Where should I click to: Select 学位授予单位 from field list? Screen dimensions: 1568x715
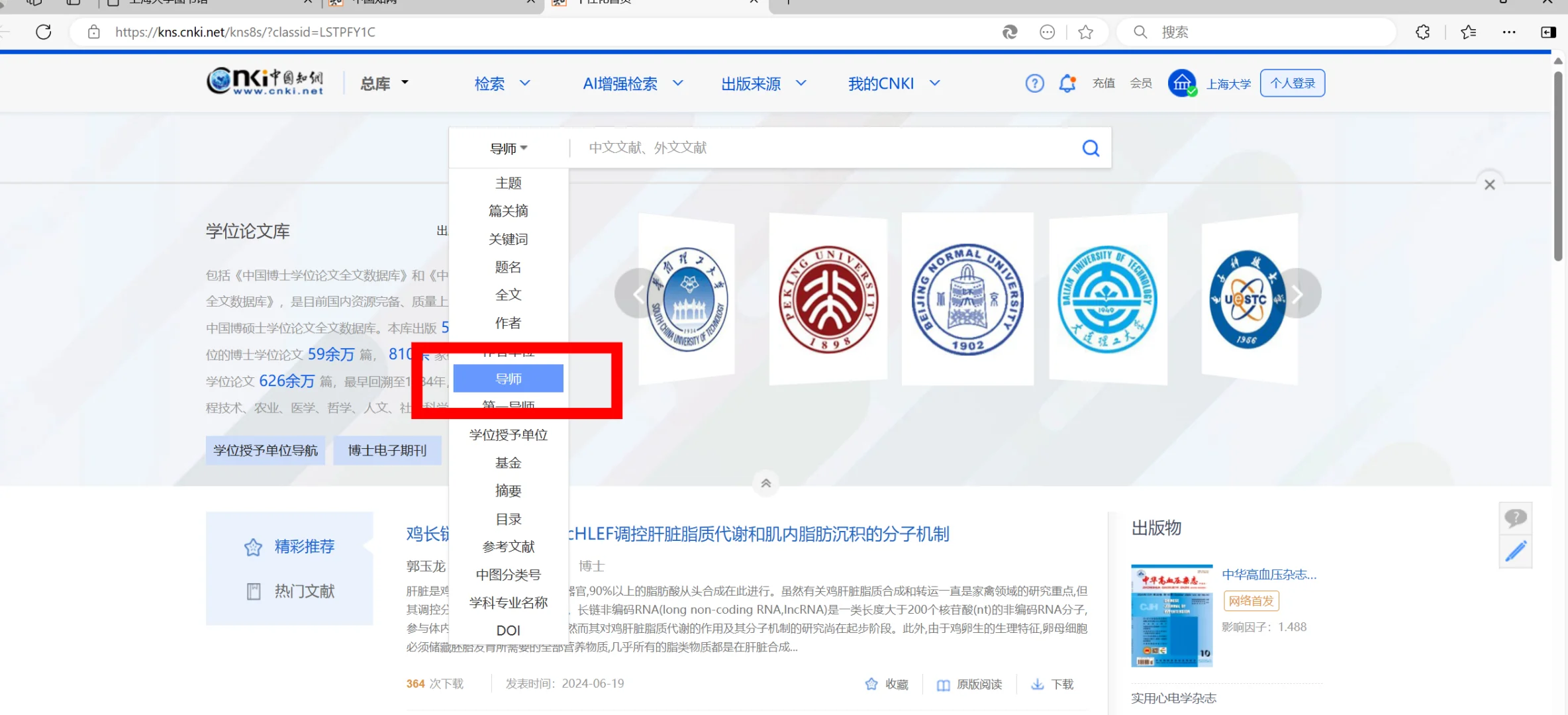point(508,435)
